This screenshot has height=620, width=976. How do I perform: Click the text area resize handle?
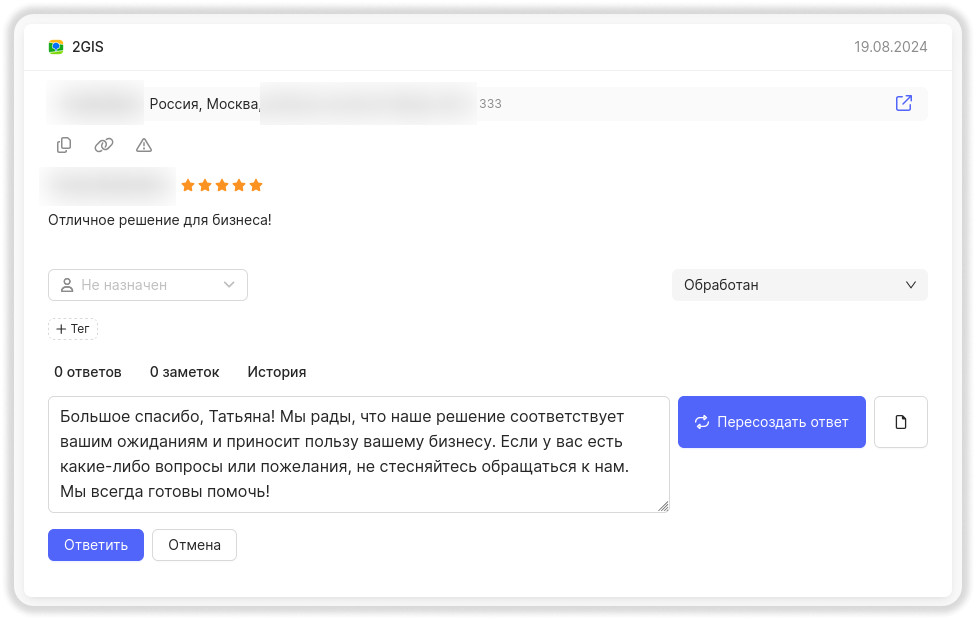[x=663, y=506]
